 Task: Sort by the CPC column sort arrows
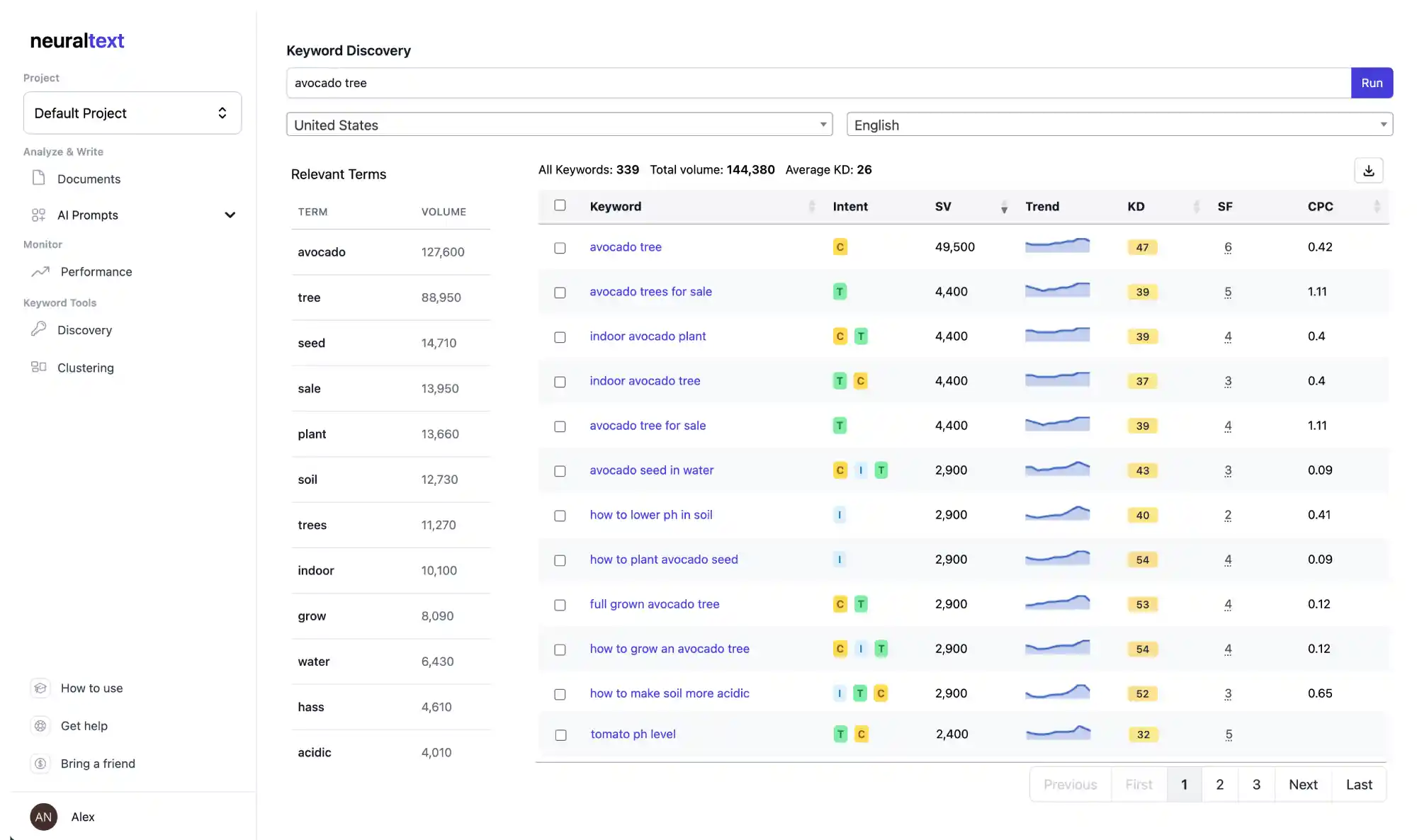coord(1377,206)
